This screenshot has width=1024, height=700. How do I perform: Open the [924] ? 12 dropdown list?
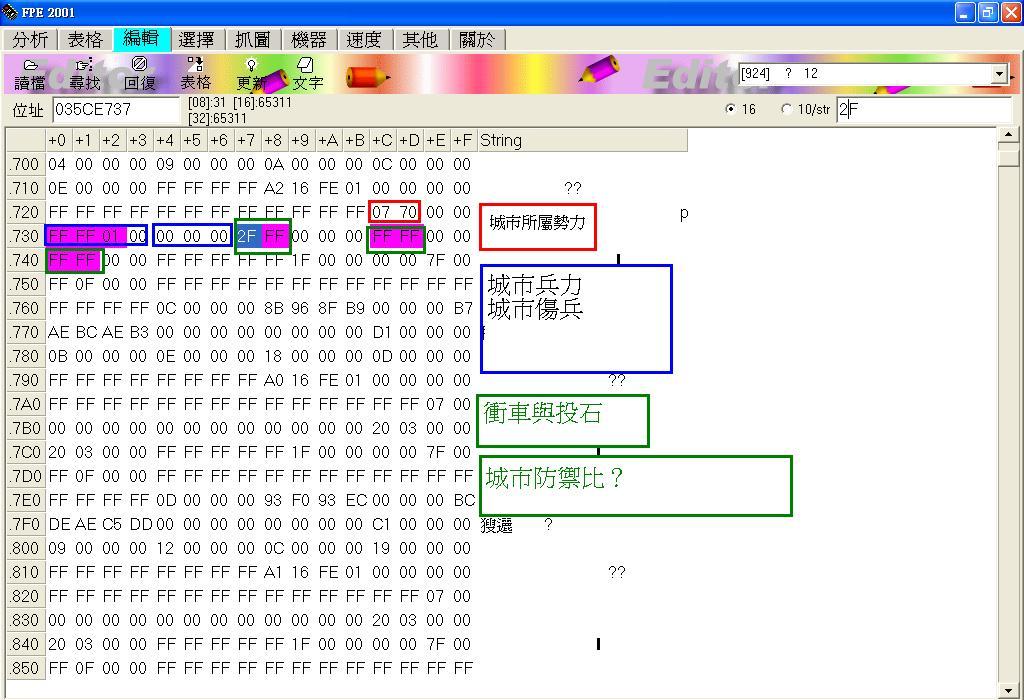(x=999, y=74)
